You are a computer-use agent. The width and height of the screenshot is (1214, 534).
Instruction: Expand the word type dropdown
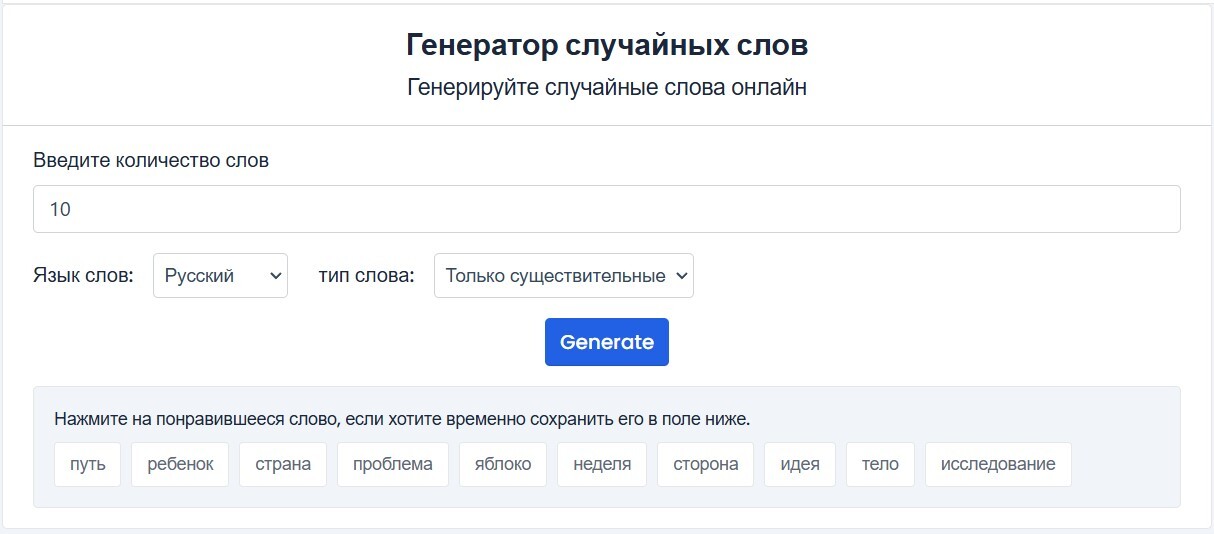pos(563,275)
